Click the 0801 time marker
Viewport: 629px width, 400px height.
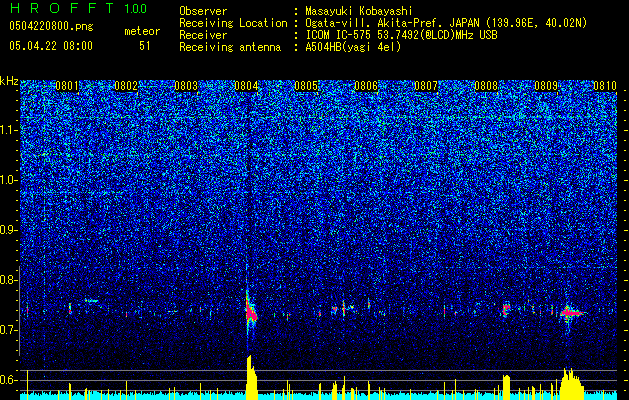point(67,86)
